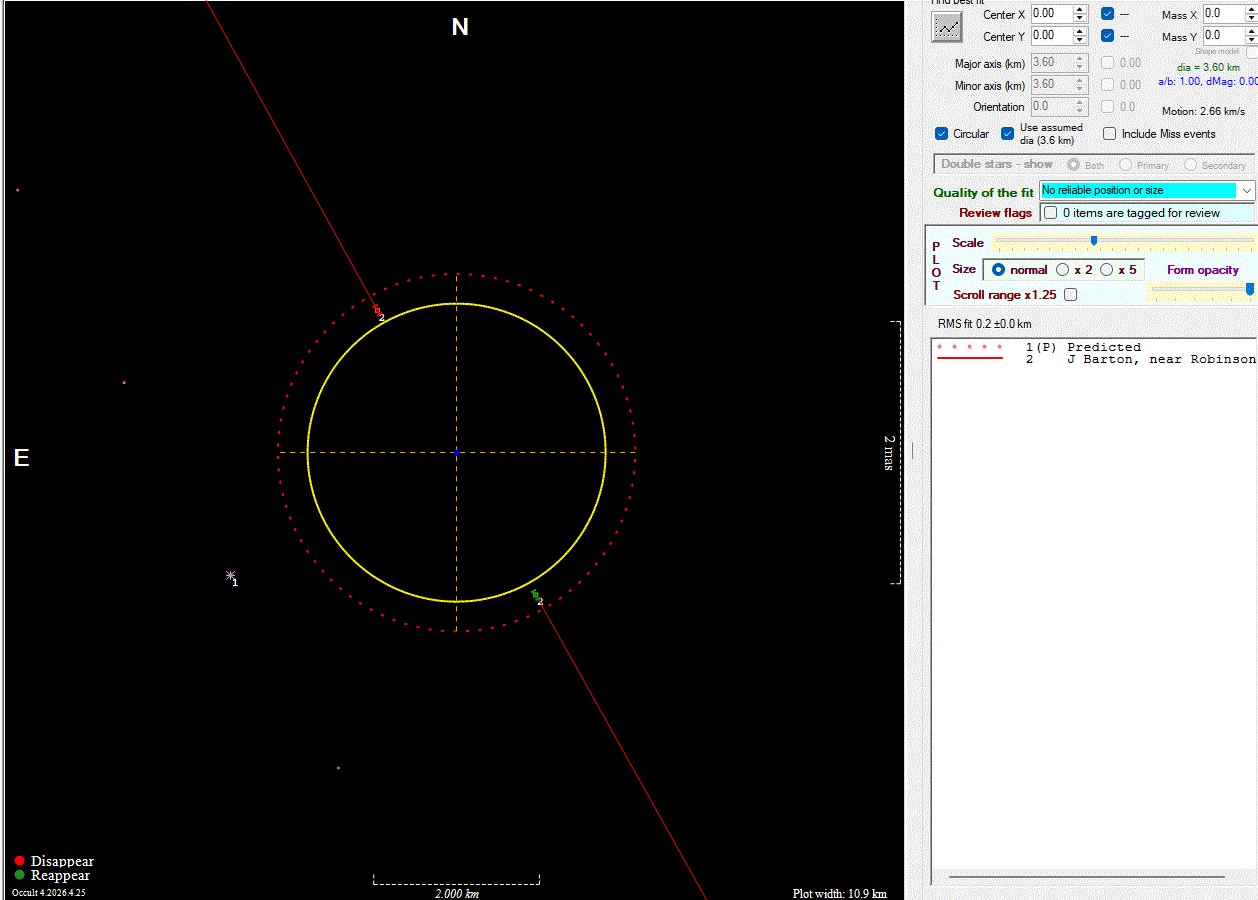Click the N compass label
The width and height of the screenshot is (1258, 900).
click(460, 27)
